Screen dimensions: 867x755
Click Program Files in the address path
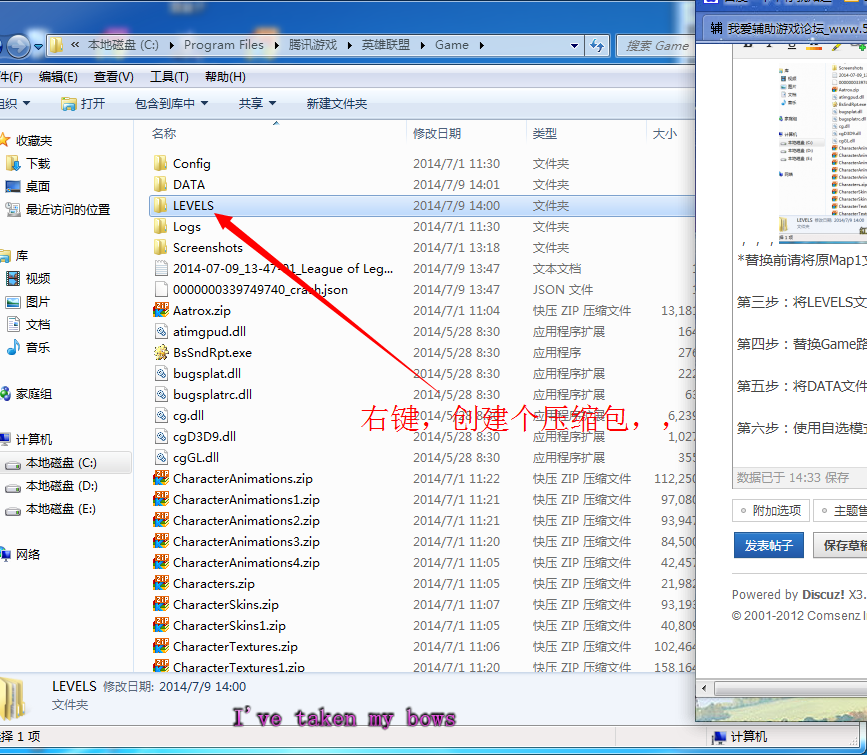tap(223, 45)
